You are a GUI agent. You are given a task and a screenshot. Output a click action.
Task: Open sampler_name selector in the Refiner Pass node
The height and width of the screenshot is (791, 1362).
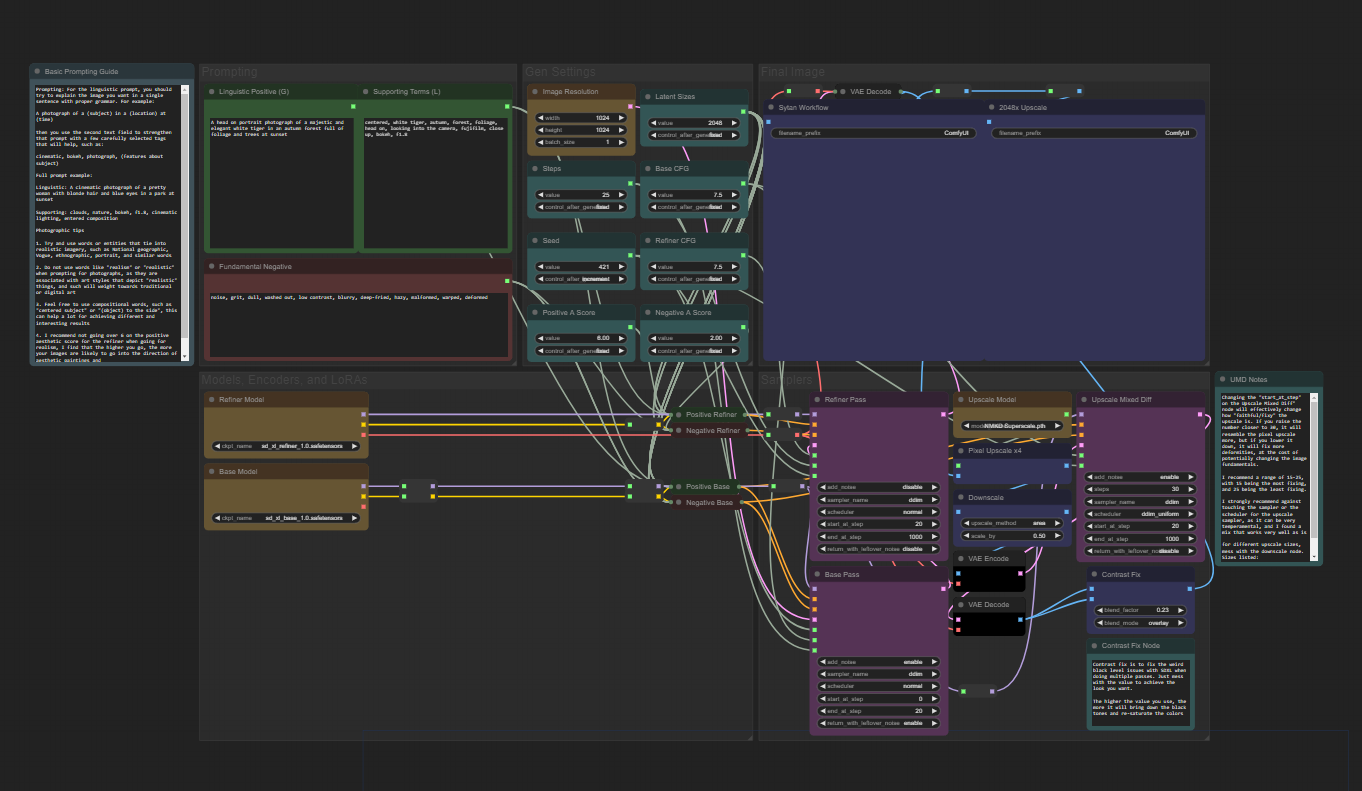pos(879,500)
